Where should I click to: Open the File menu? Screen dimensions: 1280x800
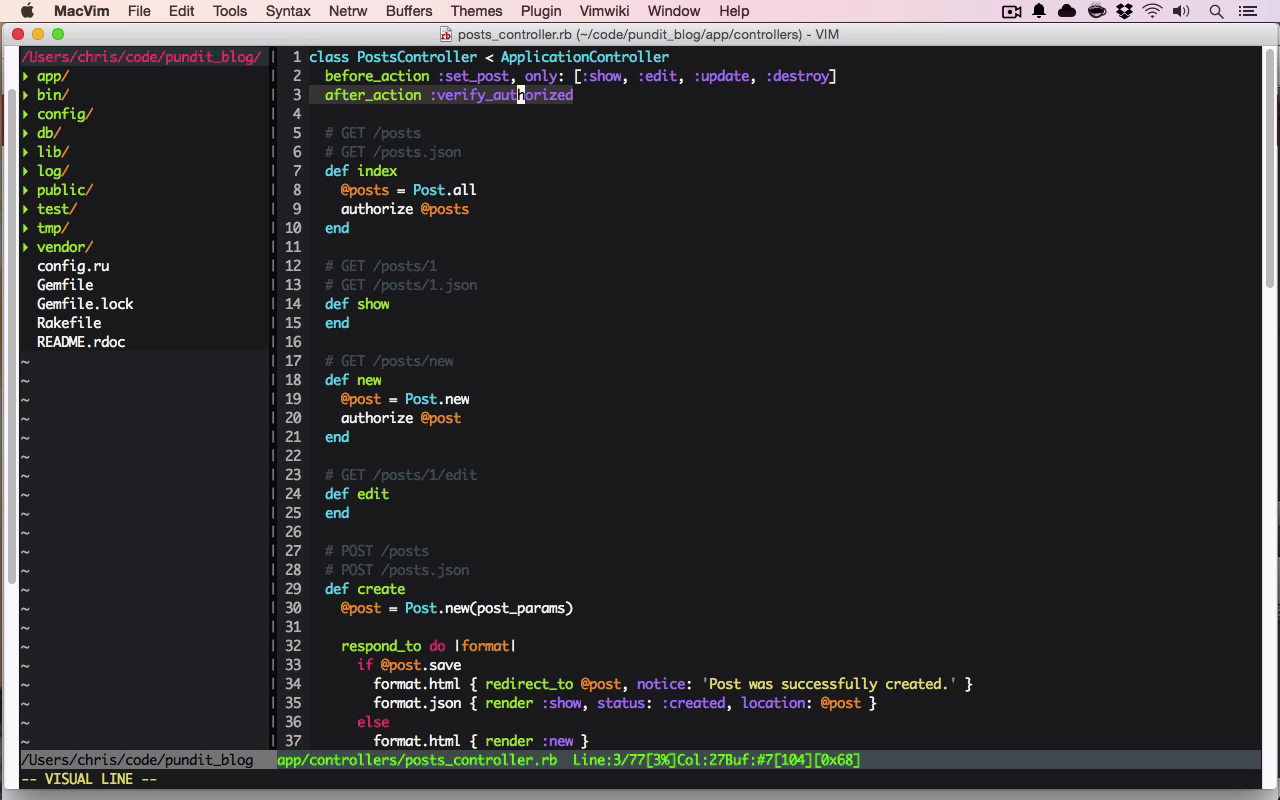139,11
